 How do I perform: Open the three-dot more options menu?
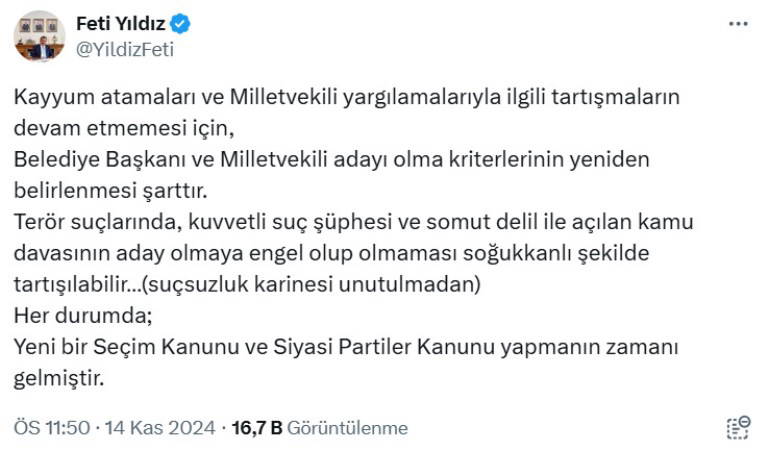738,23
